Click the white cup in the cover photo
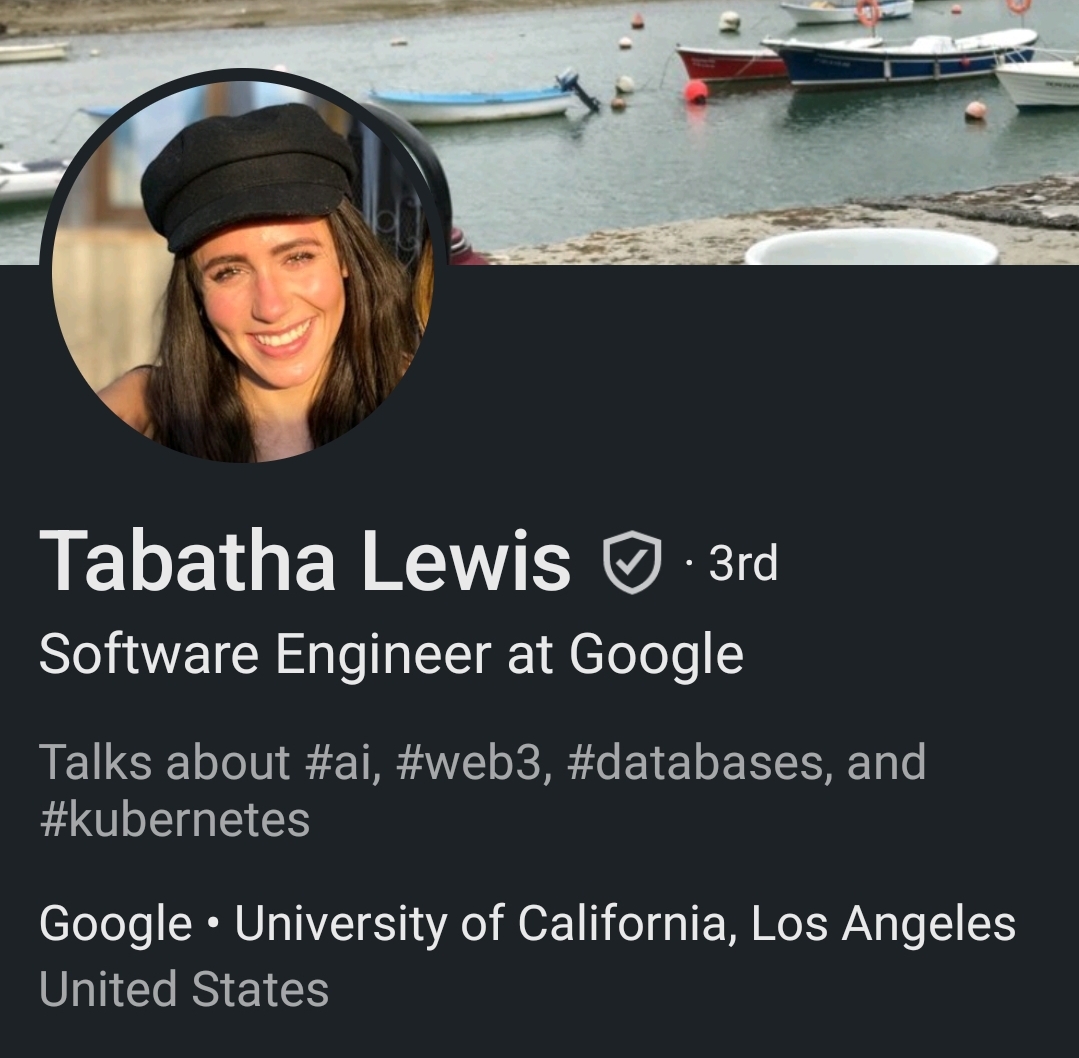This screenshot has width=1079, height=1058. point(873,248)
